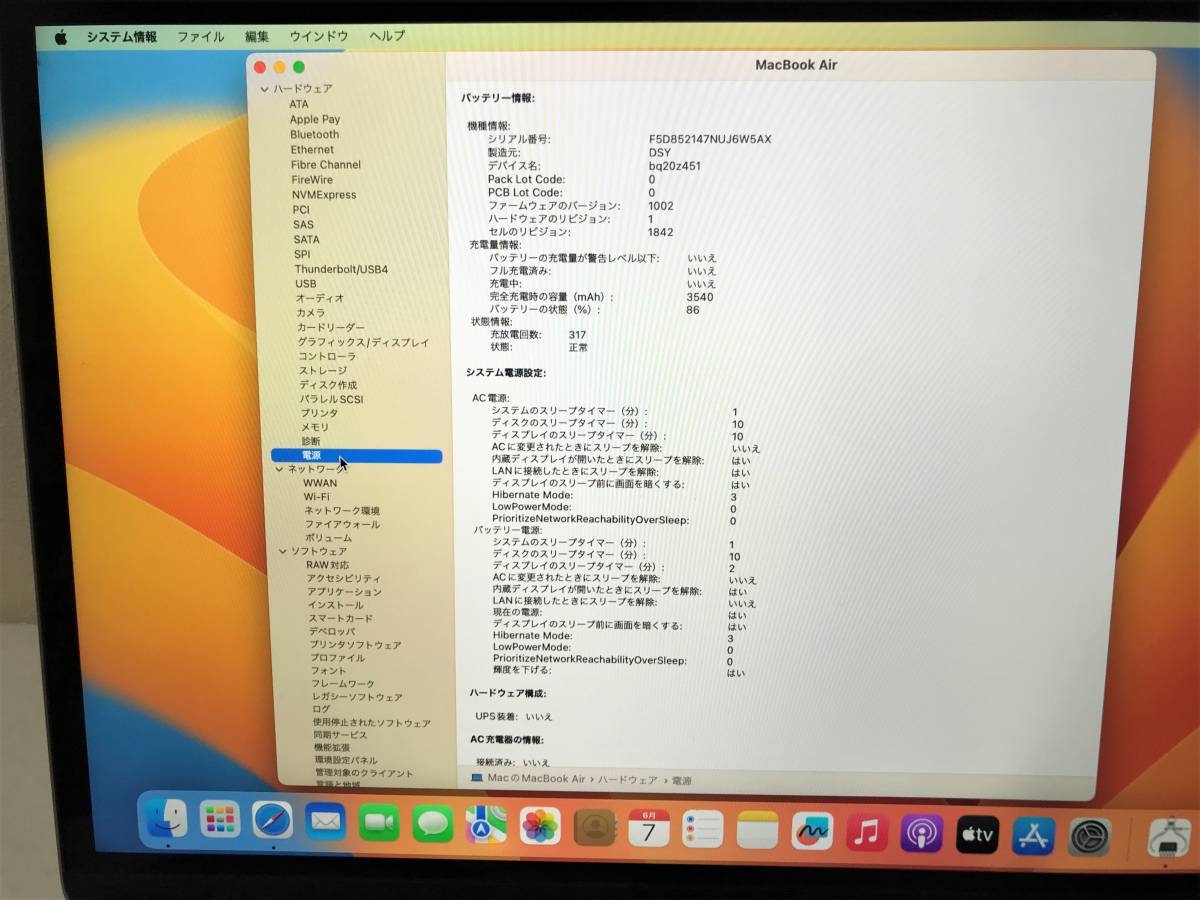Select PCI in the sidebar
Screen dimensions: 1200x900
(x=301, y=210)
